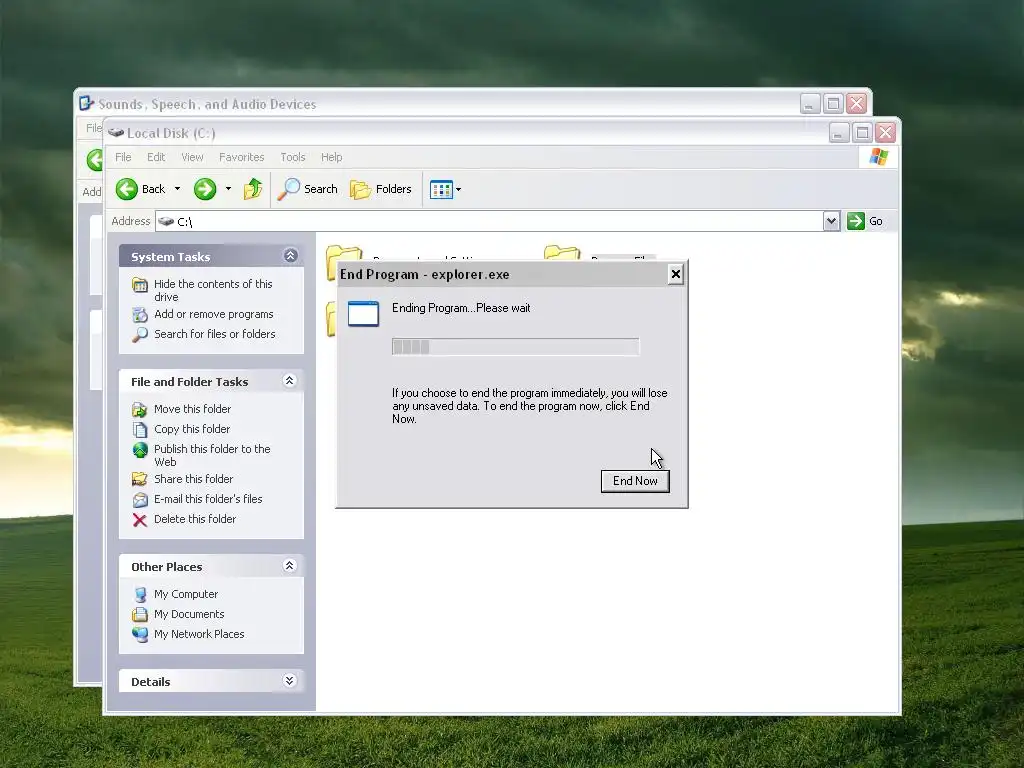Image resolution: width=1024 pixels, height=768 pixels.
Task: Maximize the Local Disk (C:) window
Action: tap(862, 133)
